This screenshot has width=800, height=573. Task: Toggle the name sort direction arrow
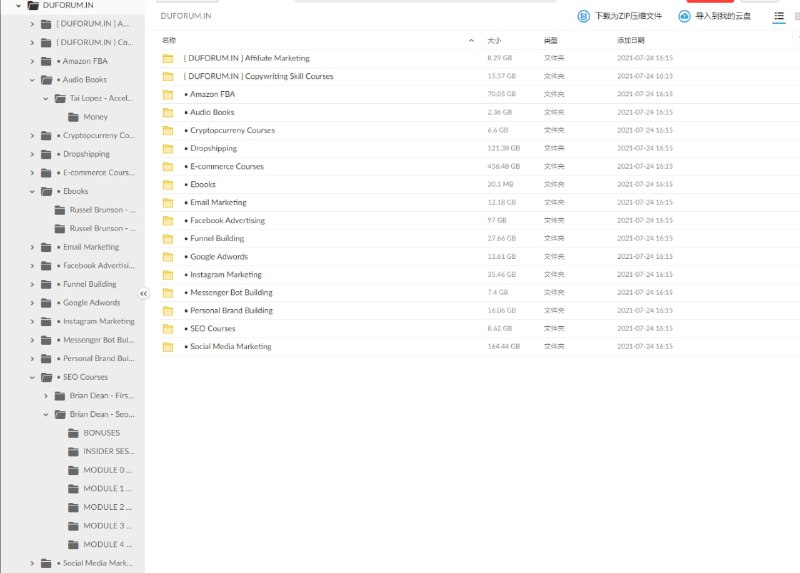(x=471, y=40)
